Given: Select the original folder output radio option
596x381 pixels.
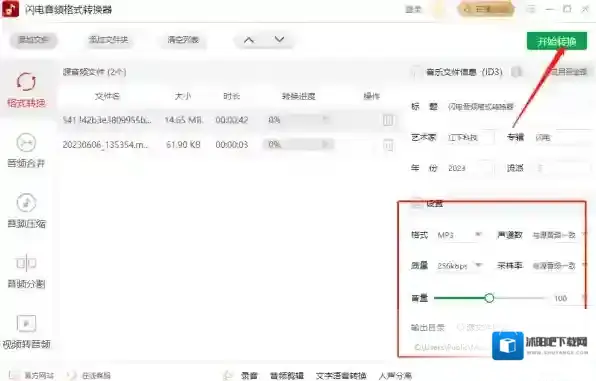Looking at the screenshot, I should [x=461, y=327].
